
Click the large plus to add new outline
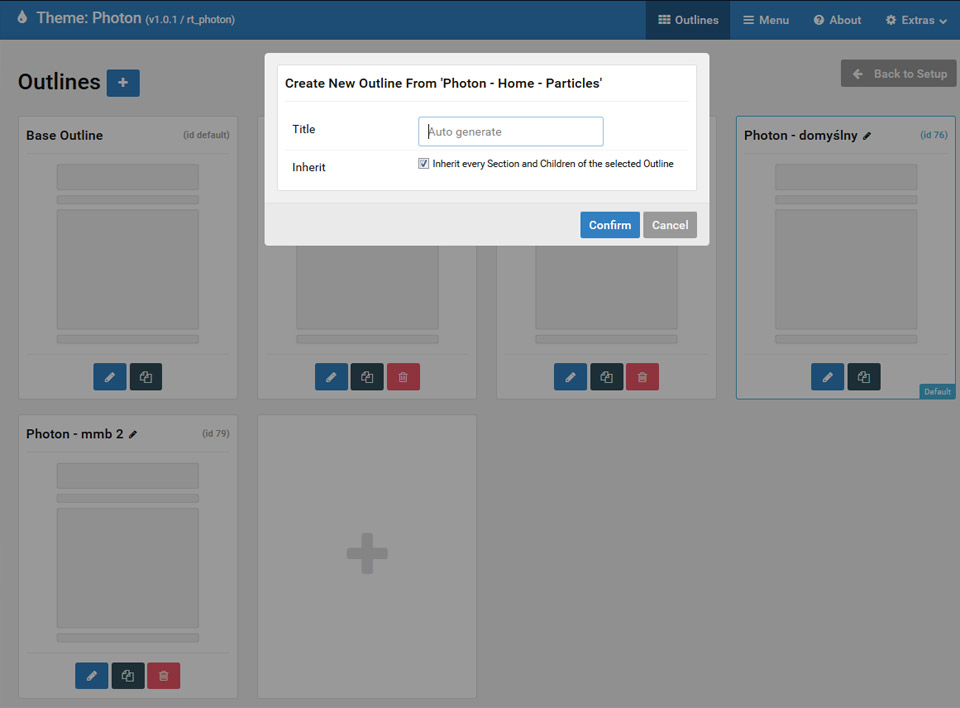tap(367, 554)
